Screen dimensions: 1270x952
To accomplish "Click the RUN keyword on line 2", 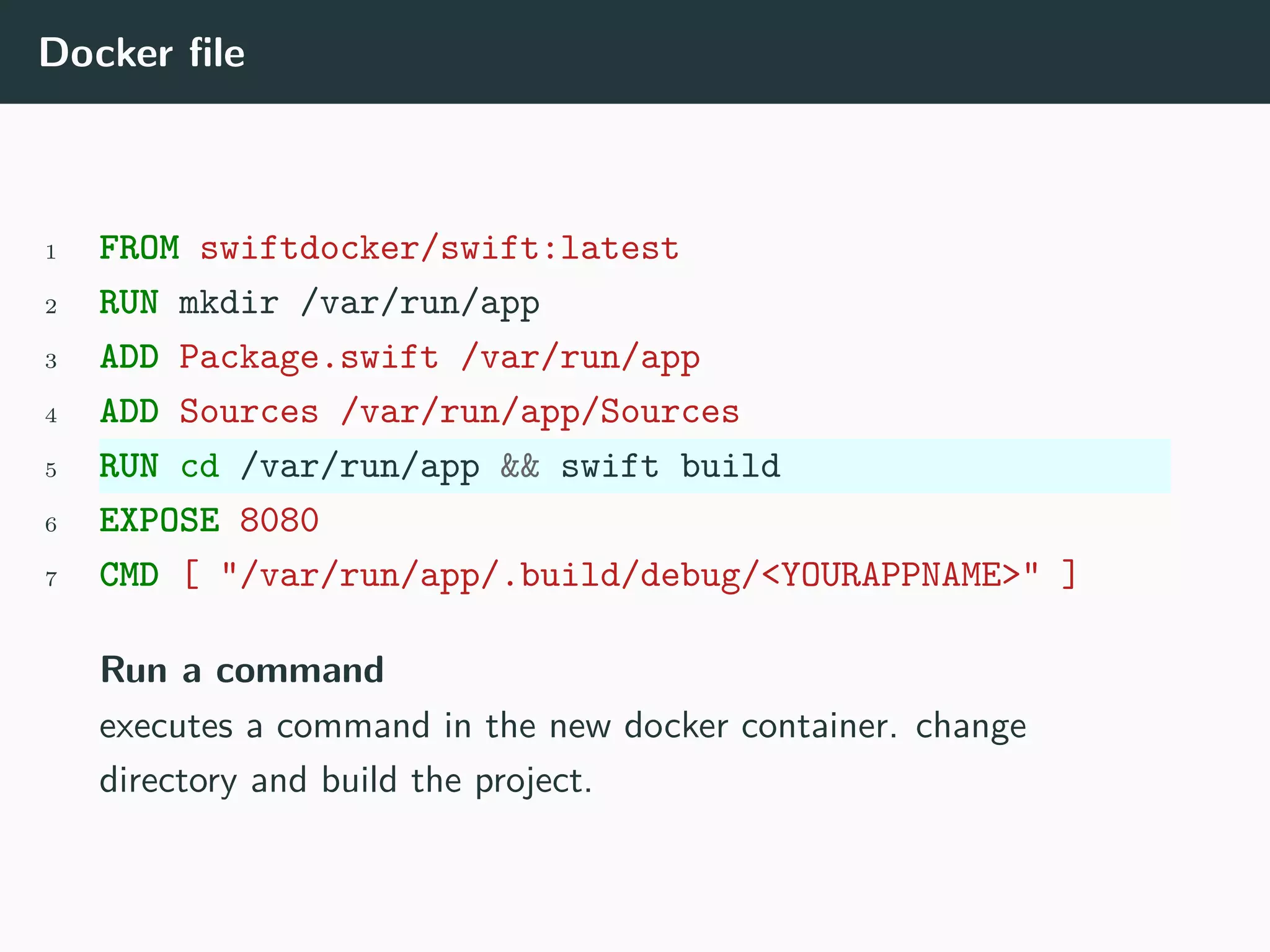I will click(129, 303).
